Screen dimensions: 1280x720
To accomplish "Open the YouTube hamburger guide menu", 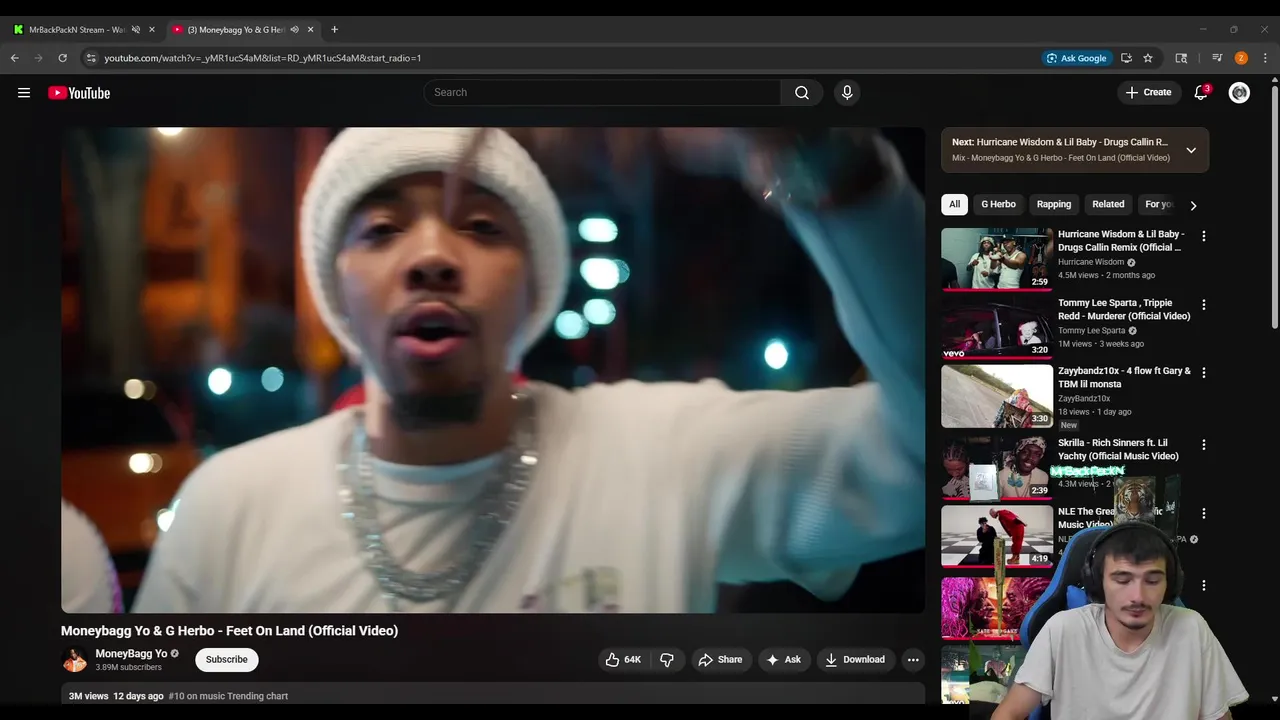I will coord(24,93).
